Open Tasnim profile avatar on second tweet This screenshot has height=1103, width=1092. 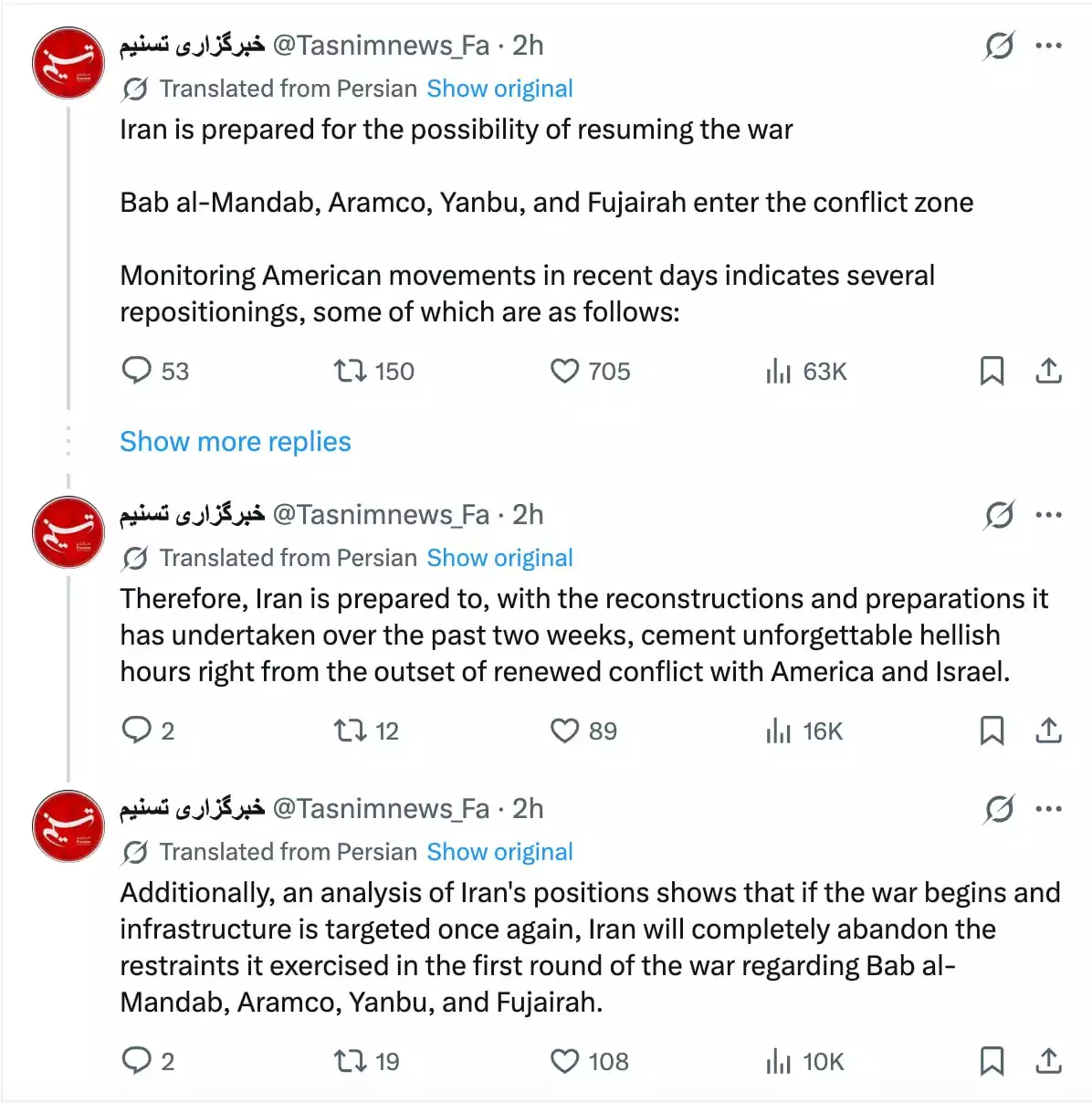coord(68,532)
